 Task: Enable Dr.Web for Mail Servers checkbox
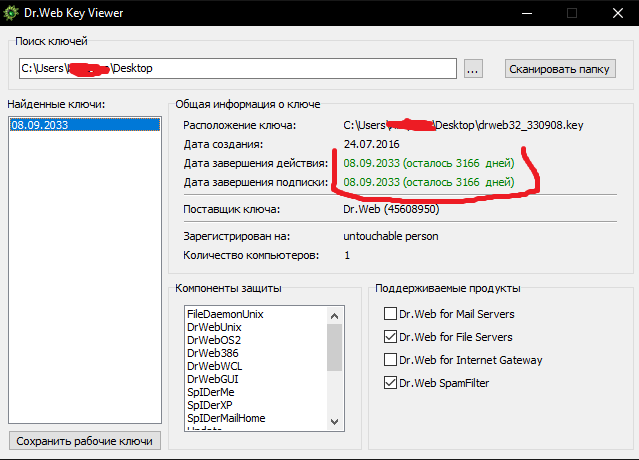pyautogui.click(x=390, y=314)
